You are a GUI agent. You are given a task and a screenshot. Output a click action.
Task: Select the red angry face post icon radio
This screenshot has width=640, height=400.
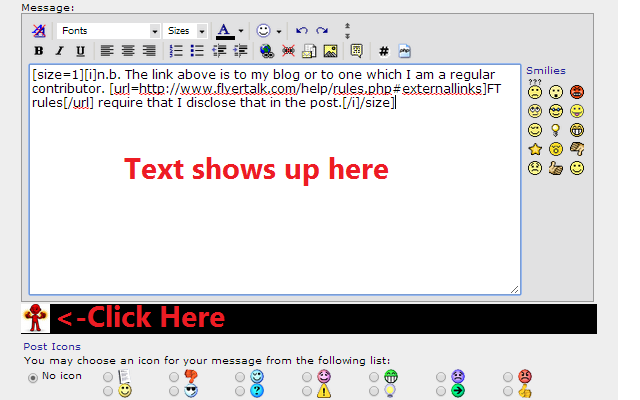[508, 376]
